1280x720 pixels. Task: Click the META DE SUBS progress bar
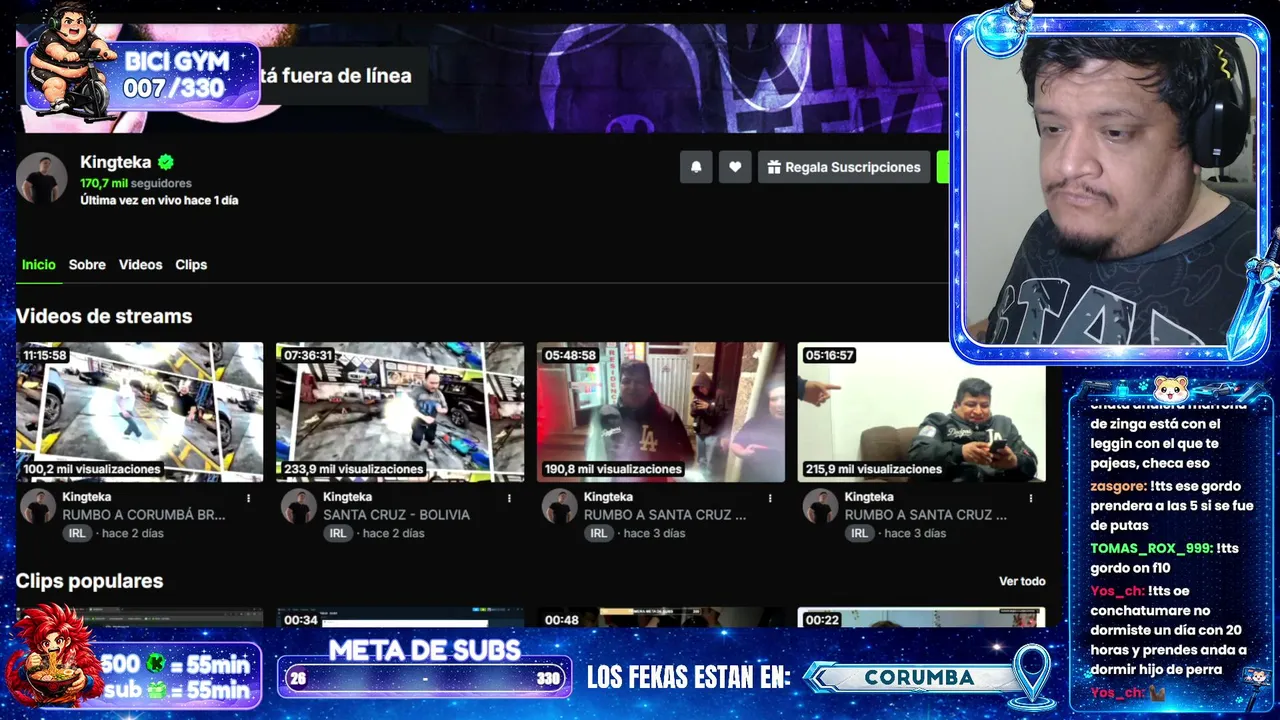point(424,678)
